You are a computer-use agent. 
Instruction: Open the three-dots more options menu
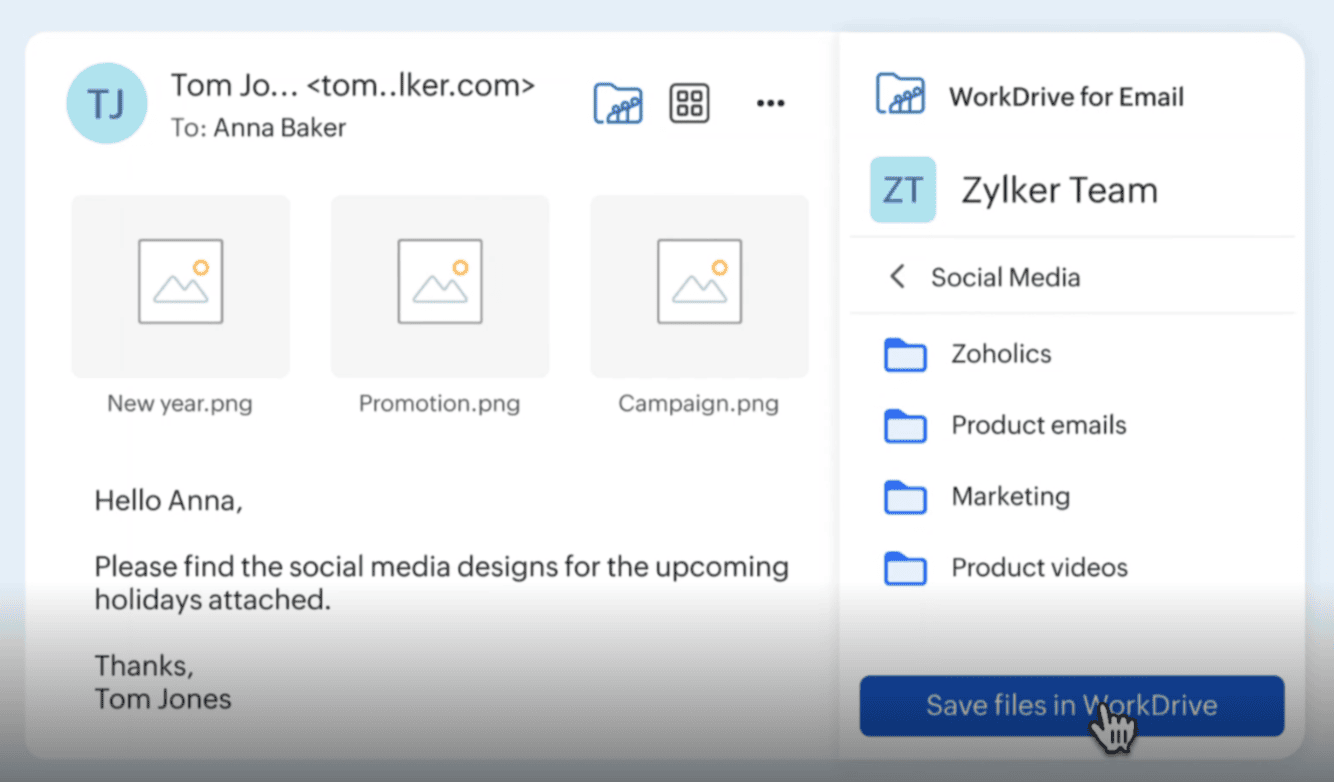[x=770, y=103]
